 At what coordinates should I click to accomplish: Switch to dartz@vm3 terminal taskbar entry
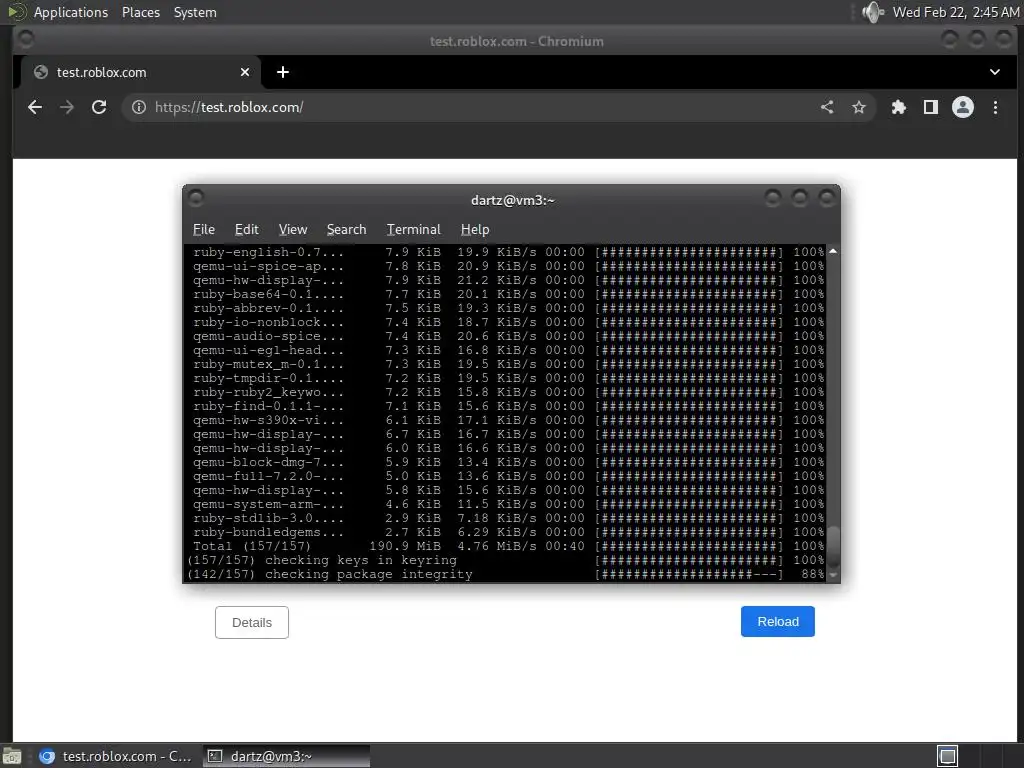(x=286, y=756)
